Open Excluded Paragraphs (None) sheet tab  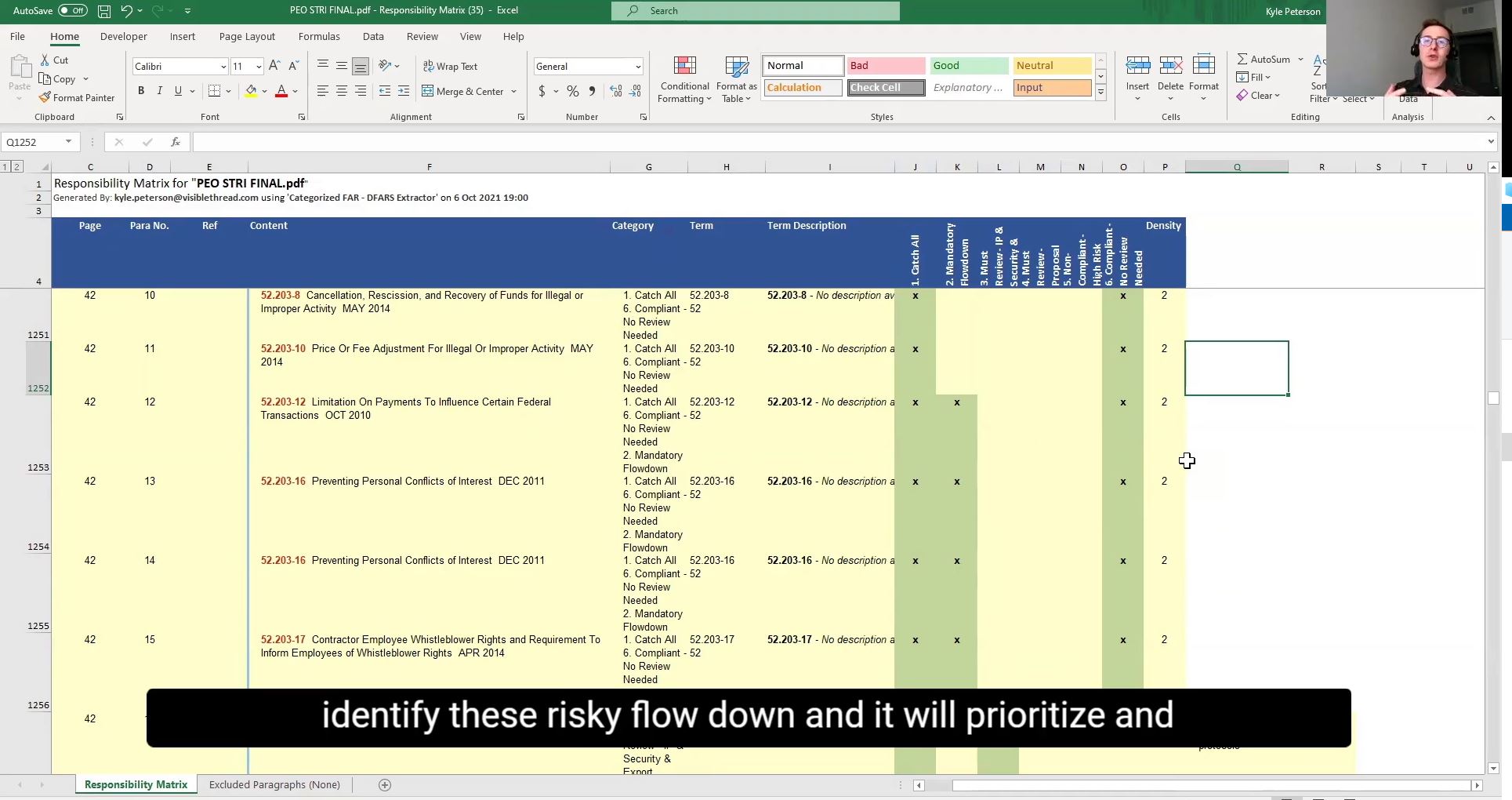click(x=274, y=784)
